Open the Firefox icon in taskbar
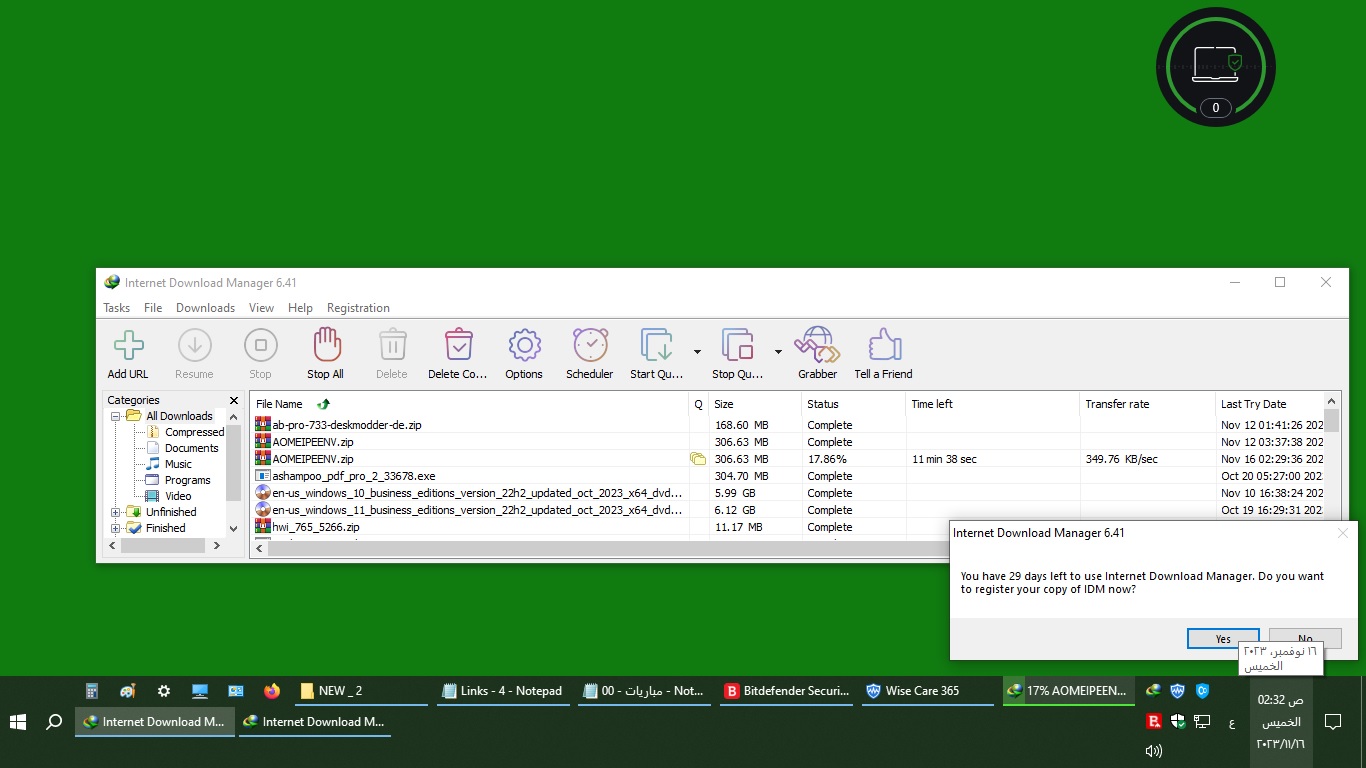Screen dimensions: 1366x768 (x=272, y=691)
